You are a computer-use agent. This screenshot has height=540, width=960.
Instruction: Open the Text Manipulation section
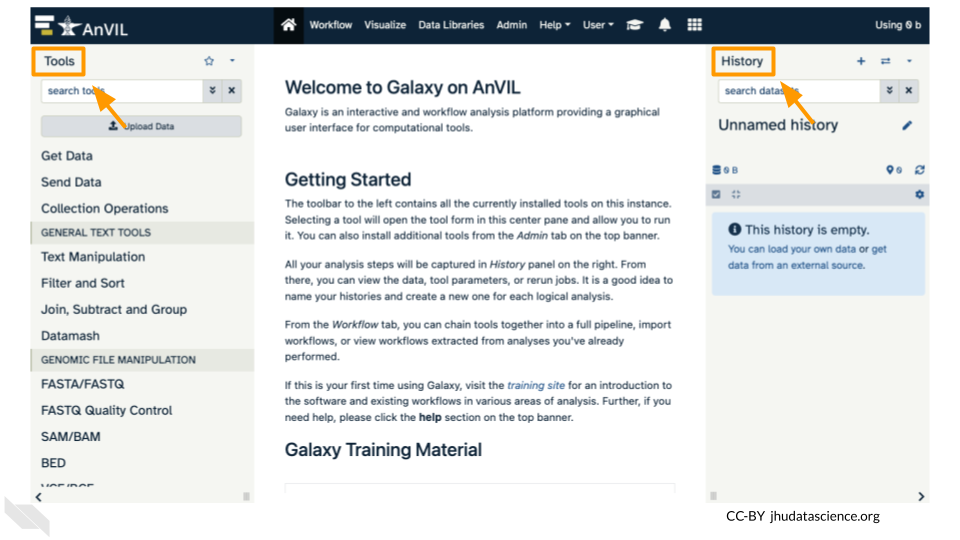pyautogui.click(x=93, y=257)
